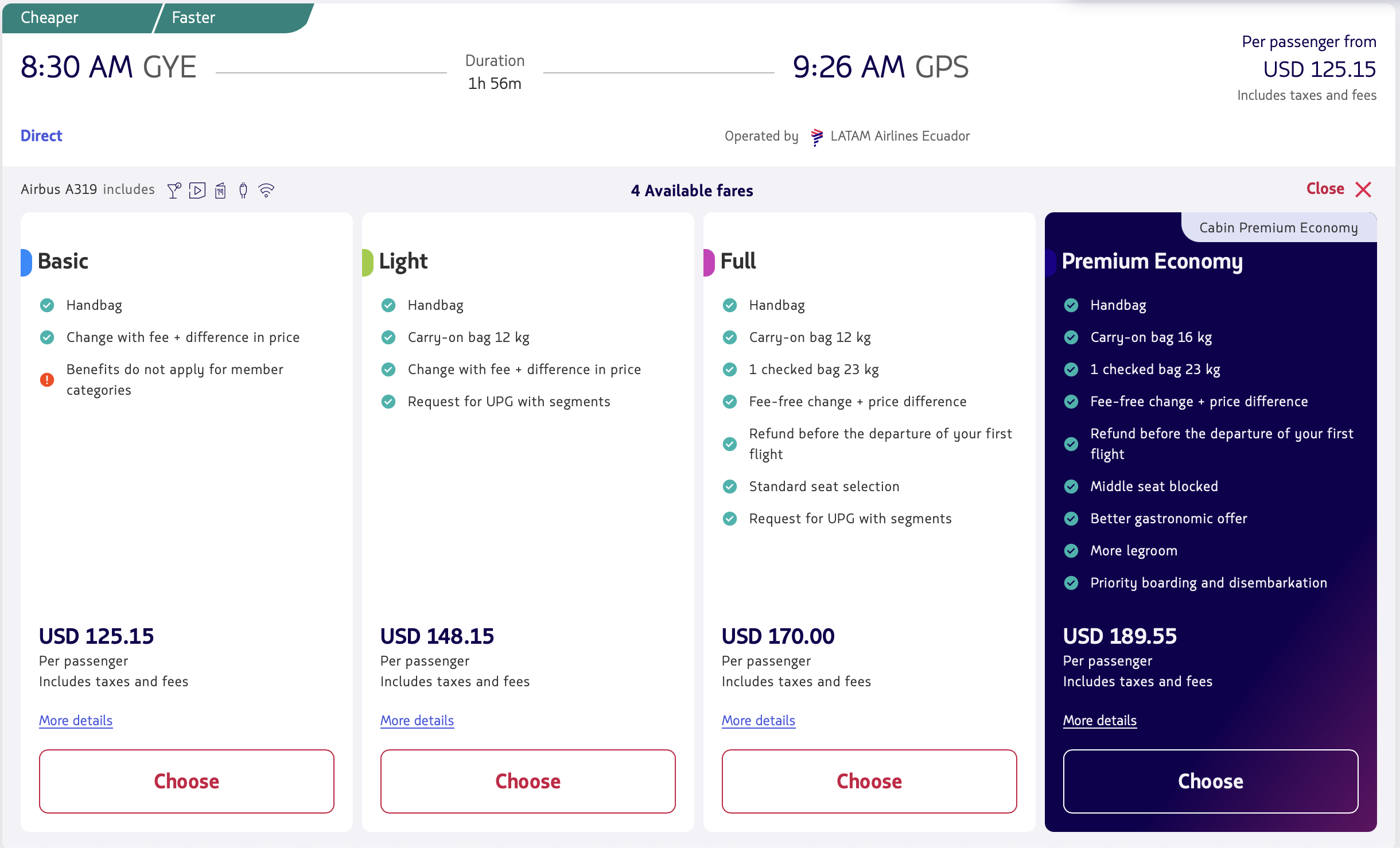
Task: Open More details for Premium Economy fare
Action: pos(1100,721)
